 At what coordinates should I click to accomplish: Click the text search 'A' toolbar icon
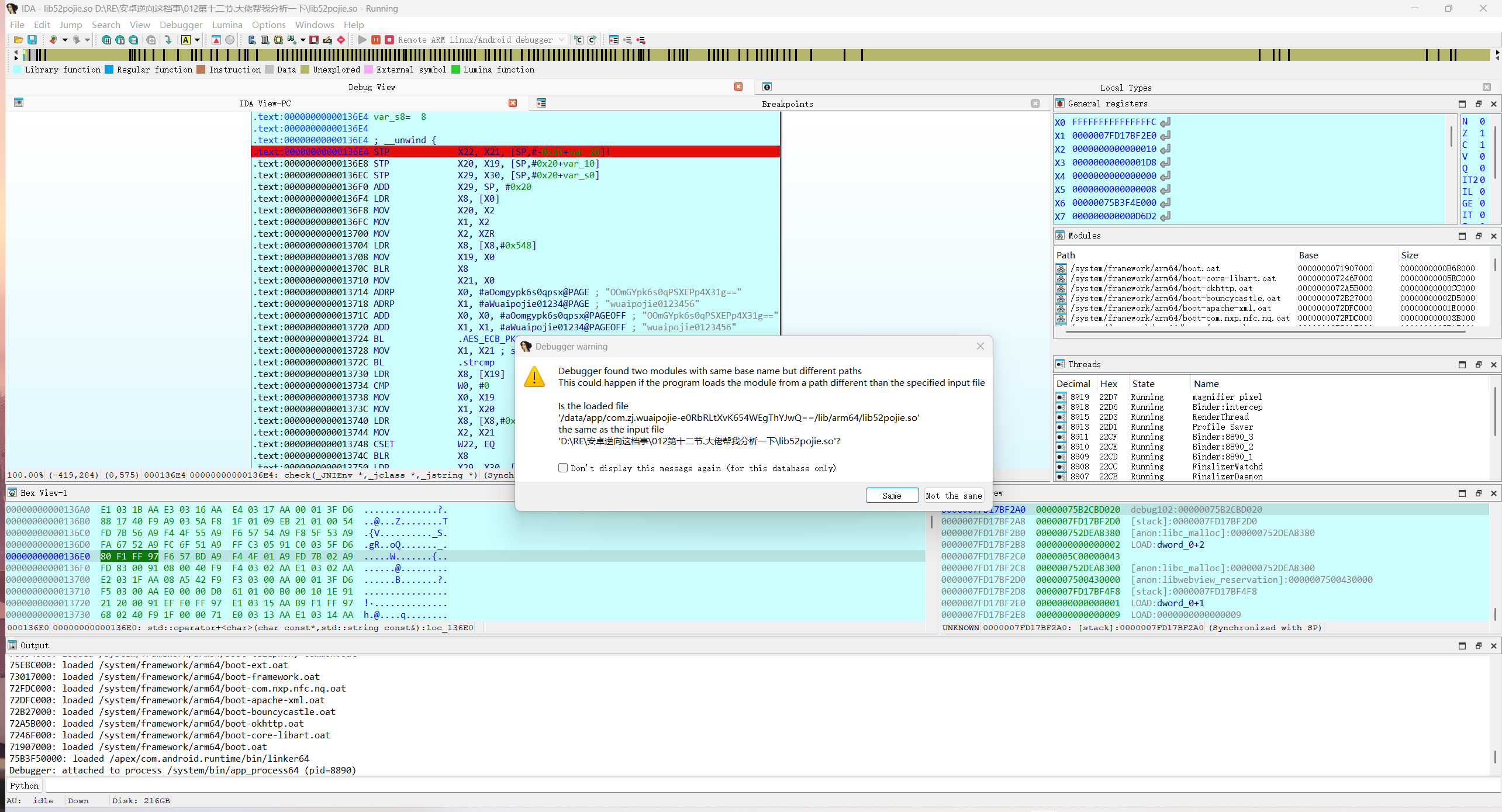pyautogui.click(x=186, y=40)
